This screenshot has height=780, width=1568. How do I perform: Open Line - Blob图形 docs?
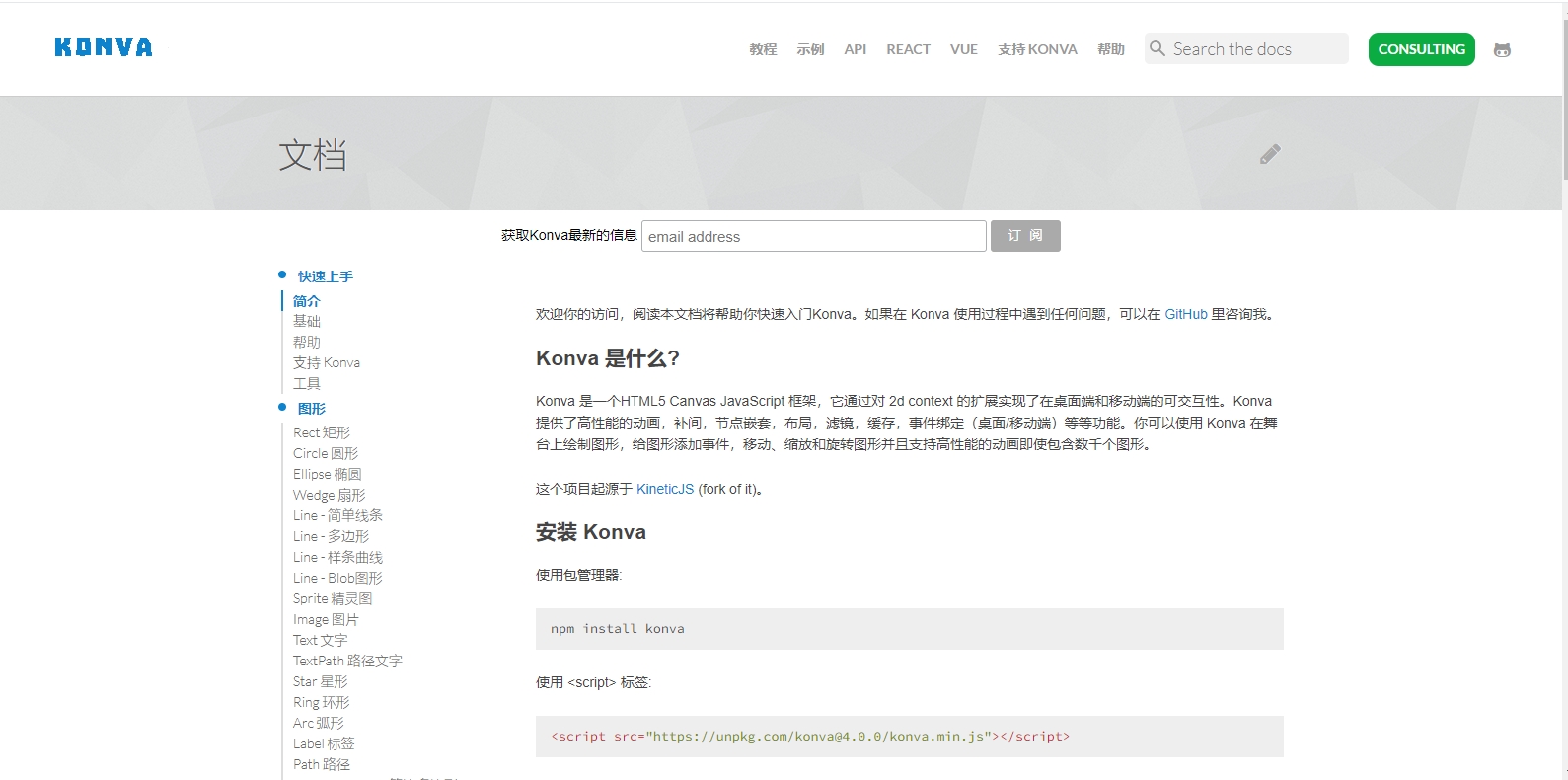[x=337, y=578]
